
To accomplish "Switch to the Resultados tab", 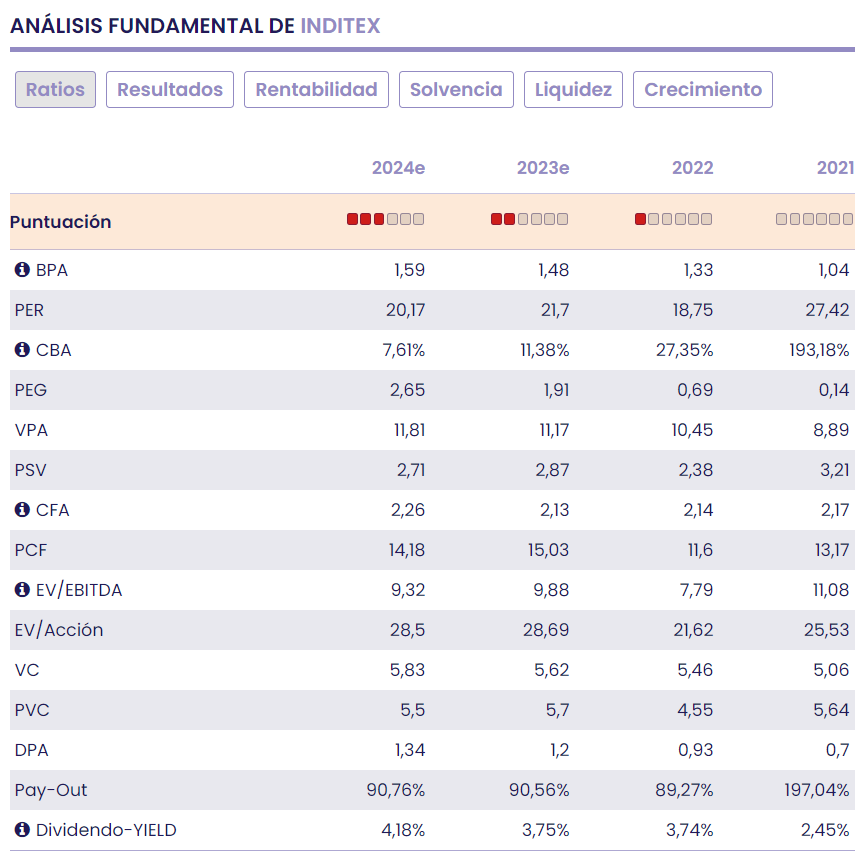I will coord(170,89).
